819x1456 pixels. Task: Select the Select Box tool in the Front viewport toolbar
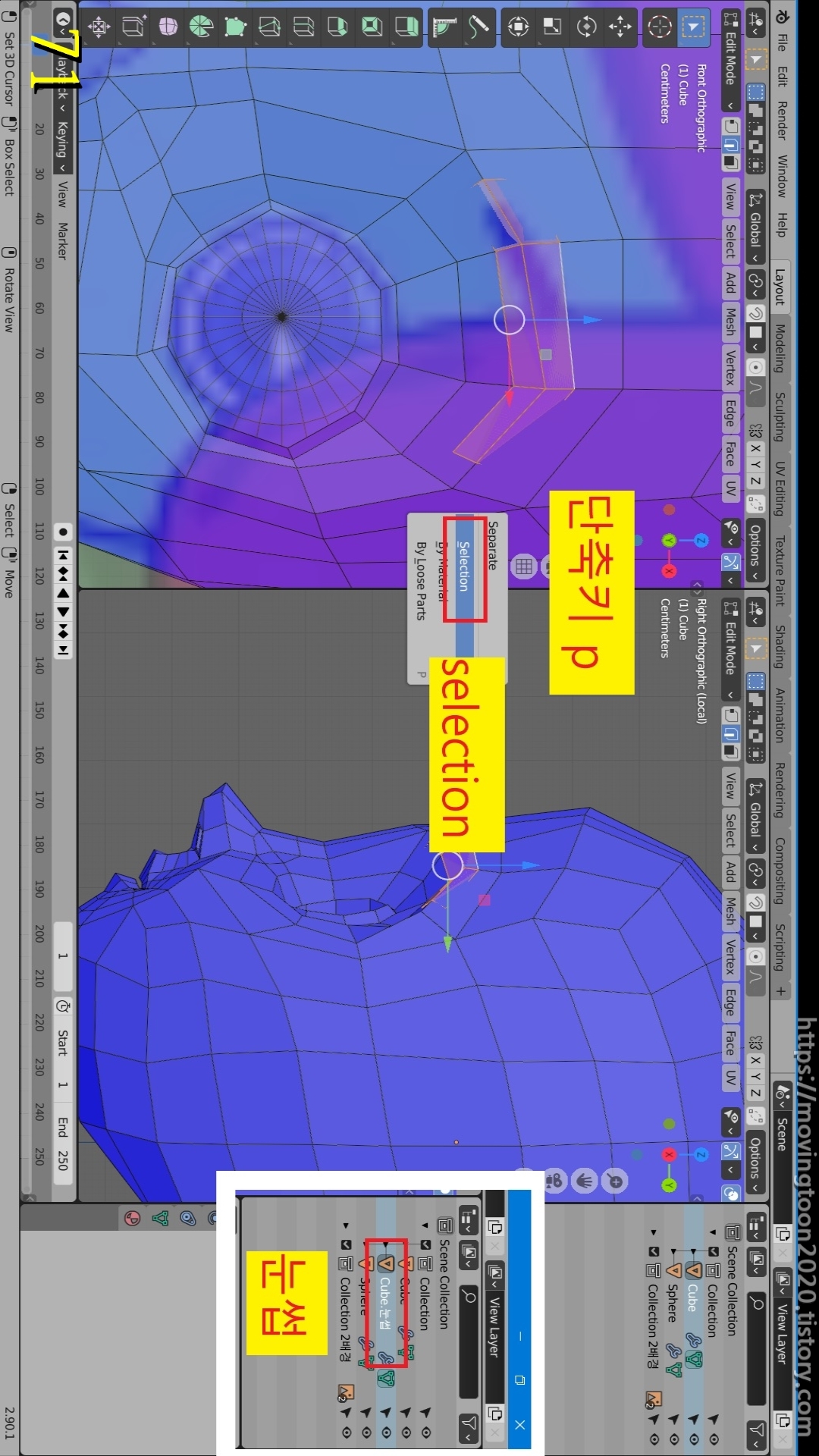pos(692,28)
